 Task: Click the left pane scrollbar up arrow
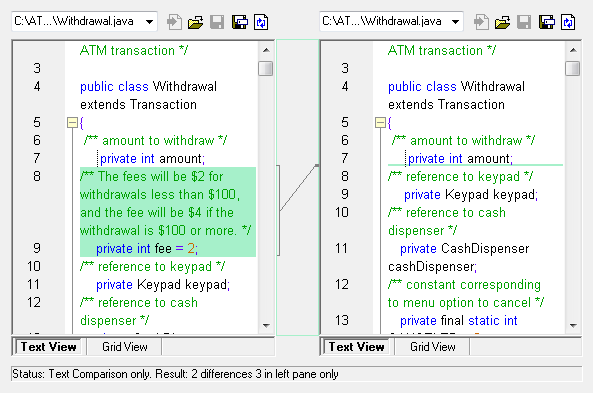point(266,50)
